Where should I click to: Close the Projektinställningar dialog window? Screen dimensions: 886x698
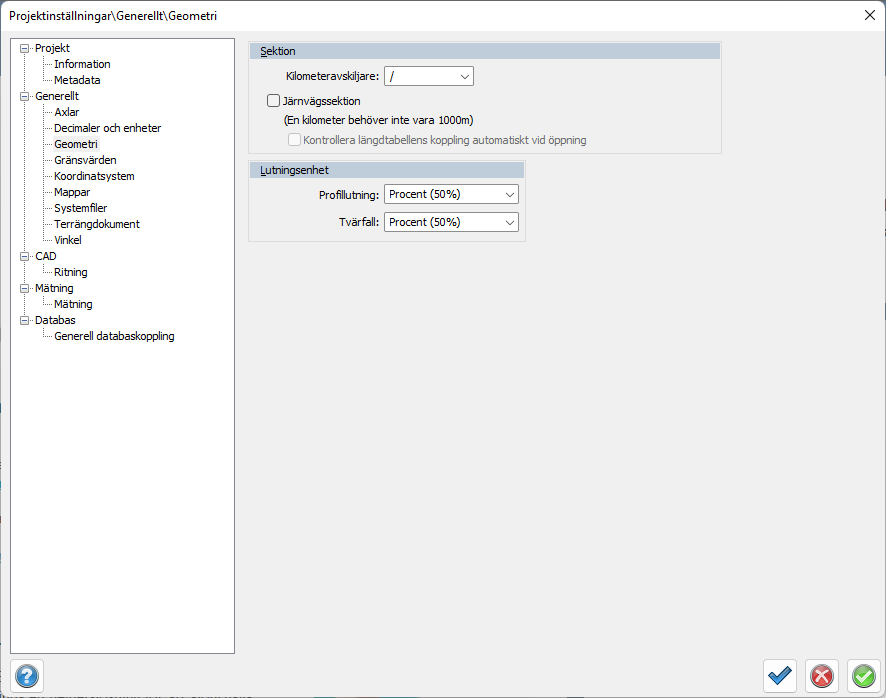(x=868, y=15)
